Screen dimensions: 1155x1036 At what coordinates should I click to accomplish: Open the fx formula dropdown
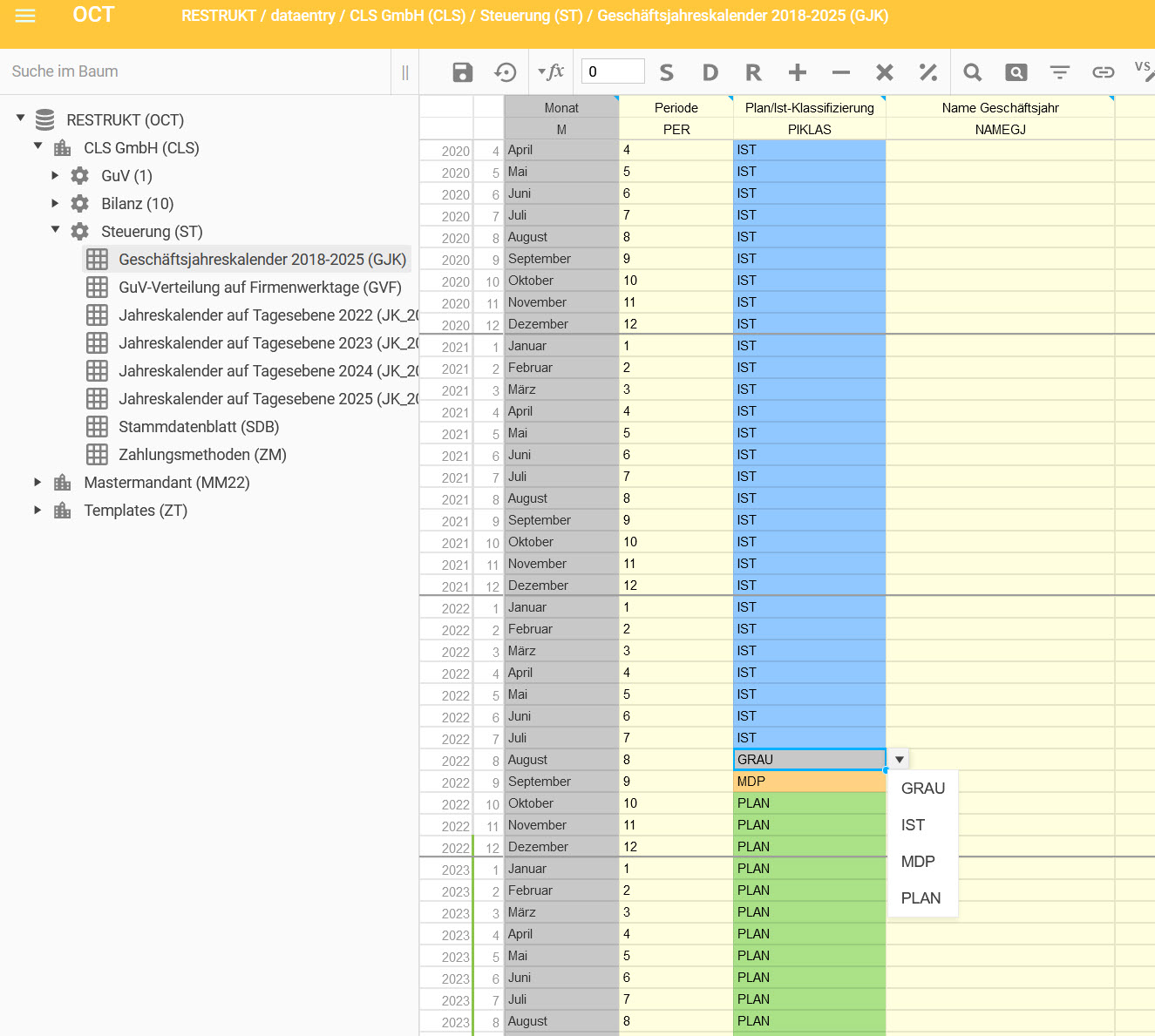coord(551,72)
